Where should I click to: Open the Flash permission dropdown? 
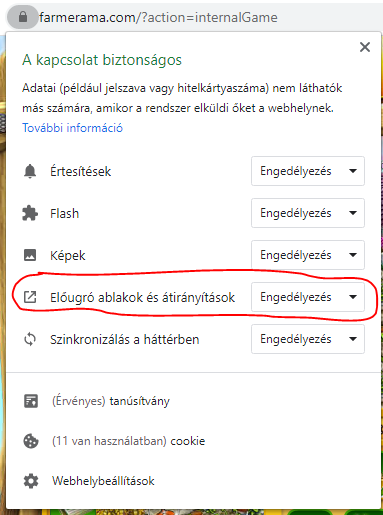(x=308, y=213)
